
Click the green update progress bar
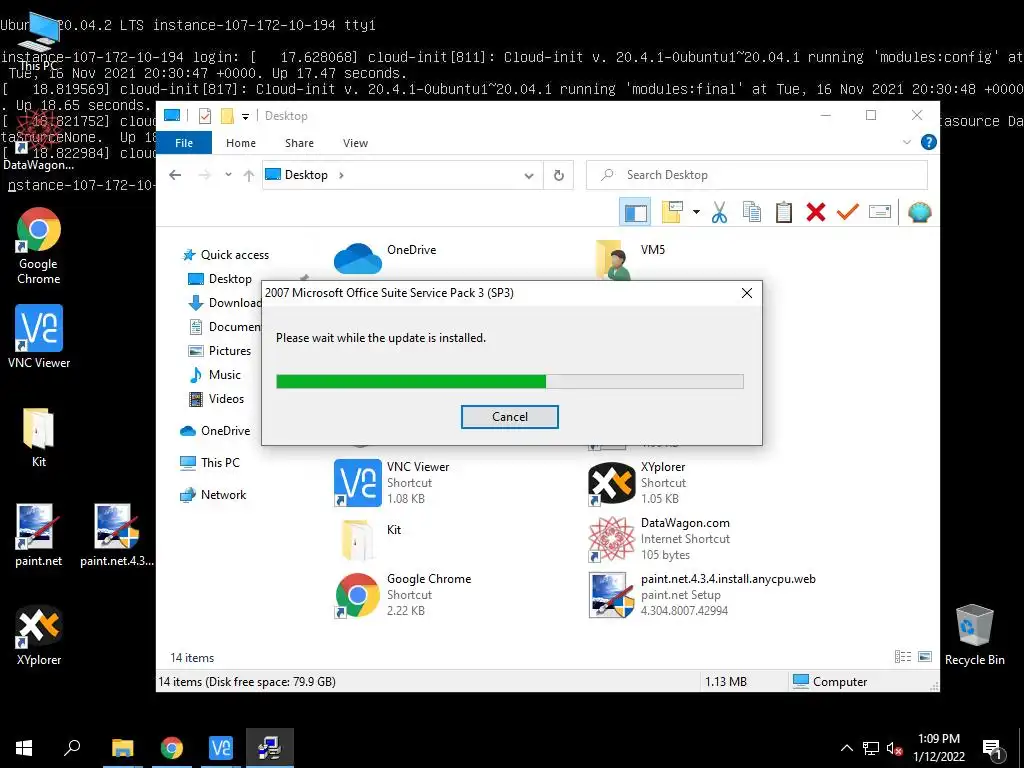(509, 381)
